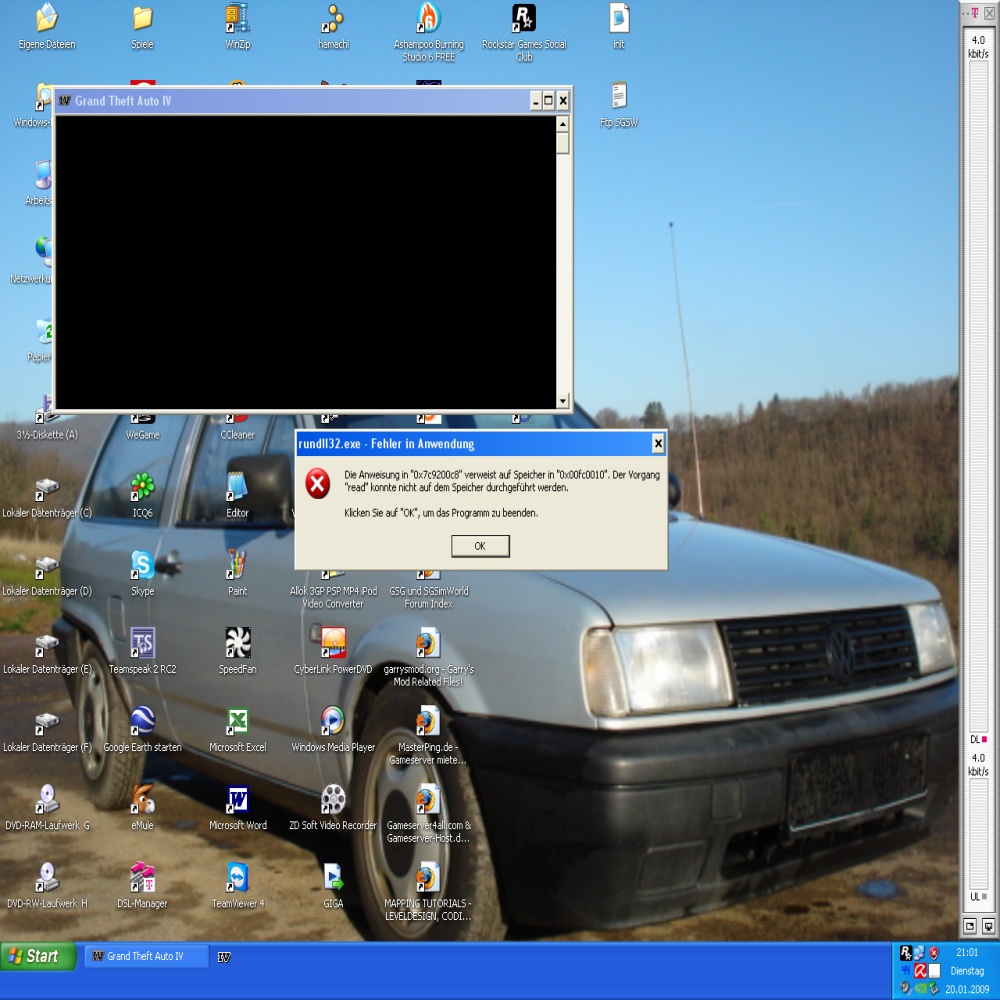Select the Teamspeak 2 RC2 shortcut
This screenshot has height=1000, width=1000.
(x=142, y=643)
